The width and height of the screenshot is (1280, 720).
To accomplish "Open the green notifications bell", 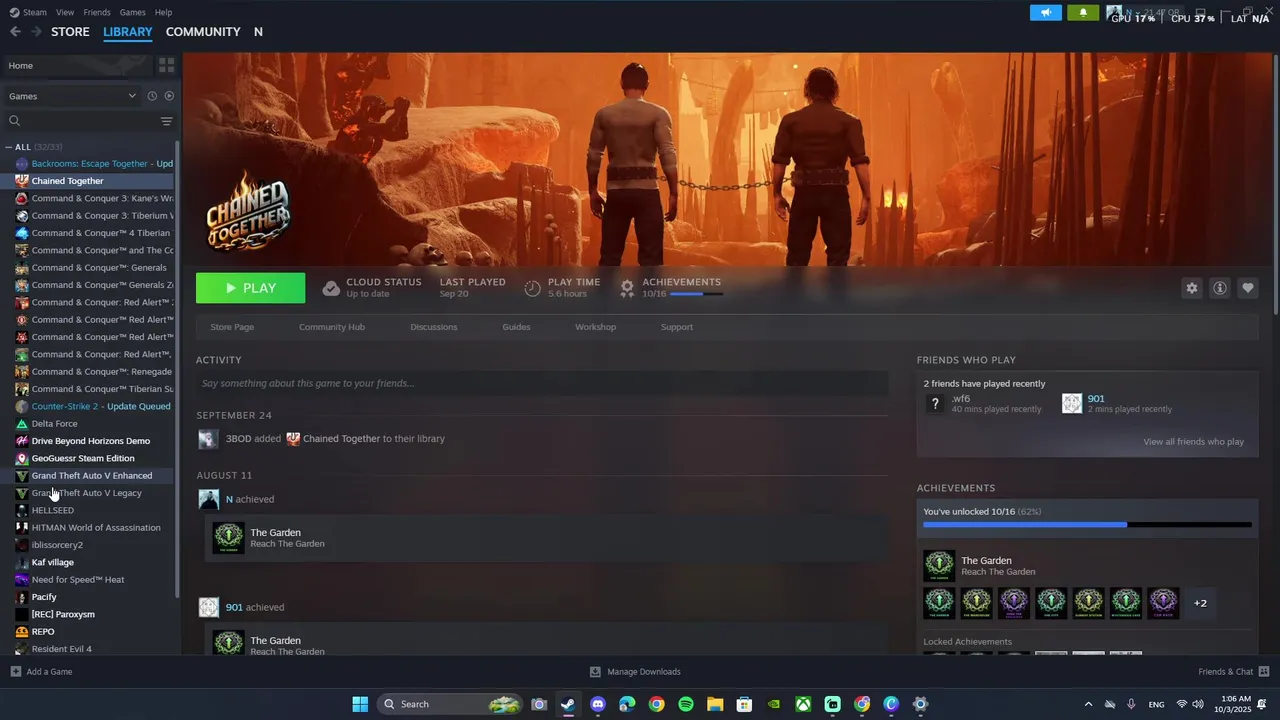I will [1083, 13].
